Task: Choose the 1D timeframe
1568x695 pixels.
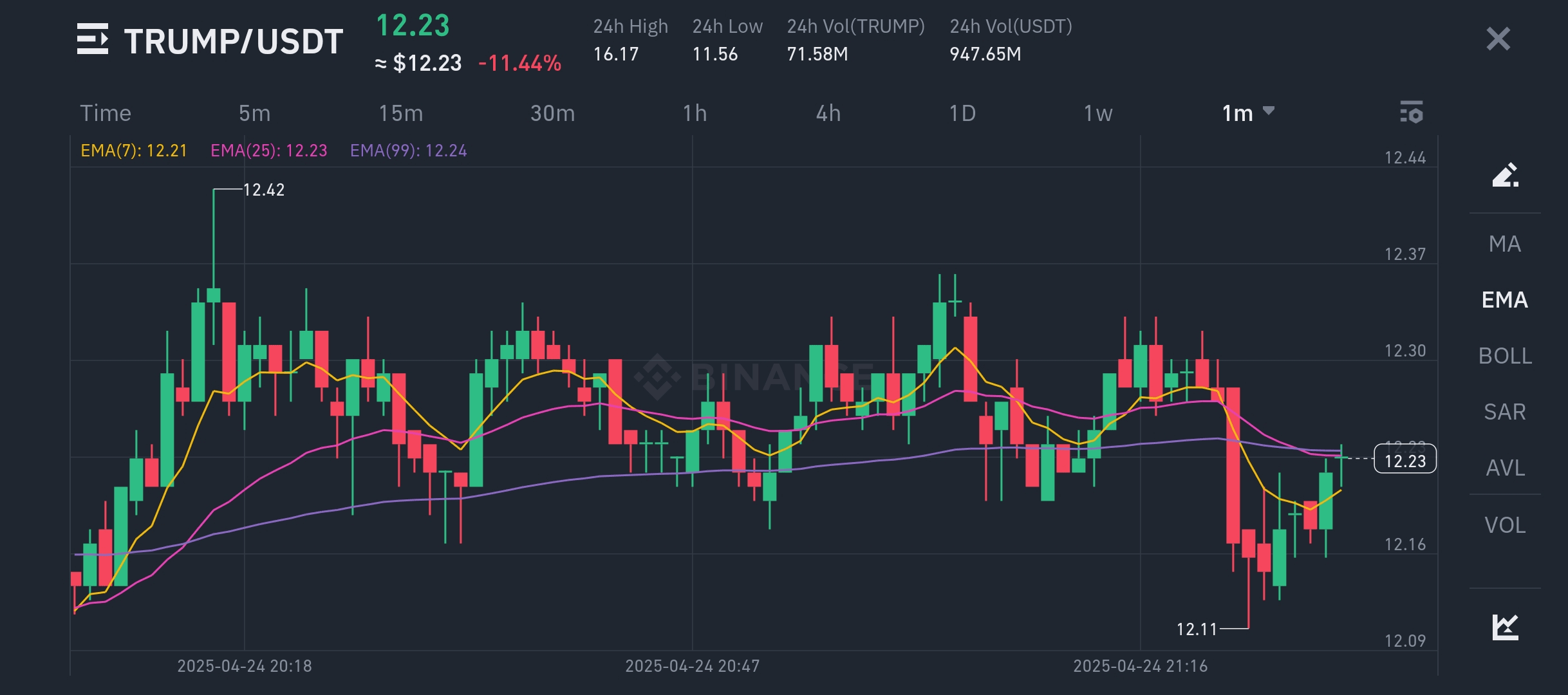Action: (962, 113)
